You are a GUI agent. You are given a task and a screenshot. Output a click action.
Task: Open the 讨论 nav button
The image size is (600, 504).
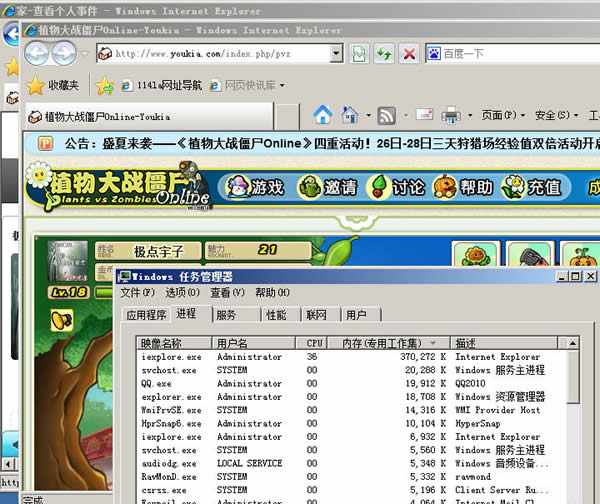(396, 187)
